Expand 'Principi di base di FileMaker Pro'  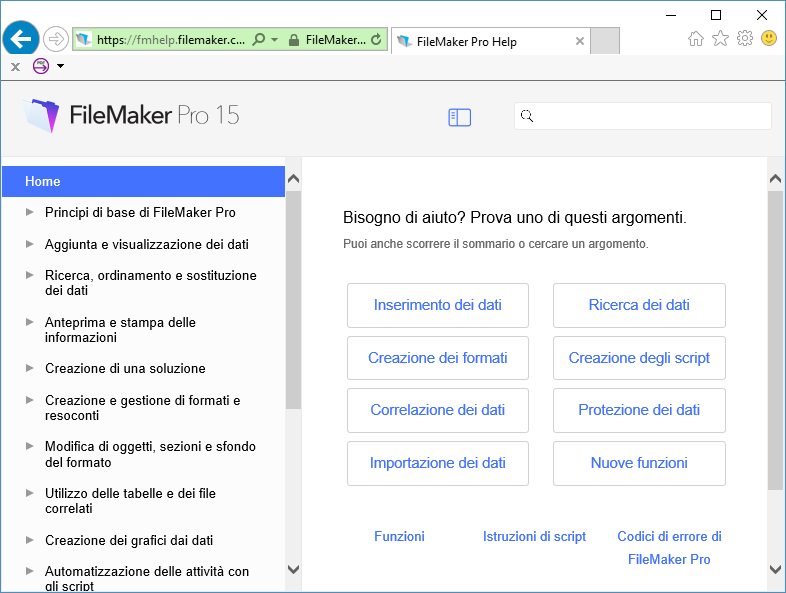pyautogui.click(x=30, y=212)
